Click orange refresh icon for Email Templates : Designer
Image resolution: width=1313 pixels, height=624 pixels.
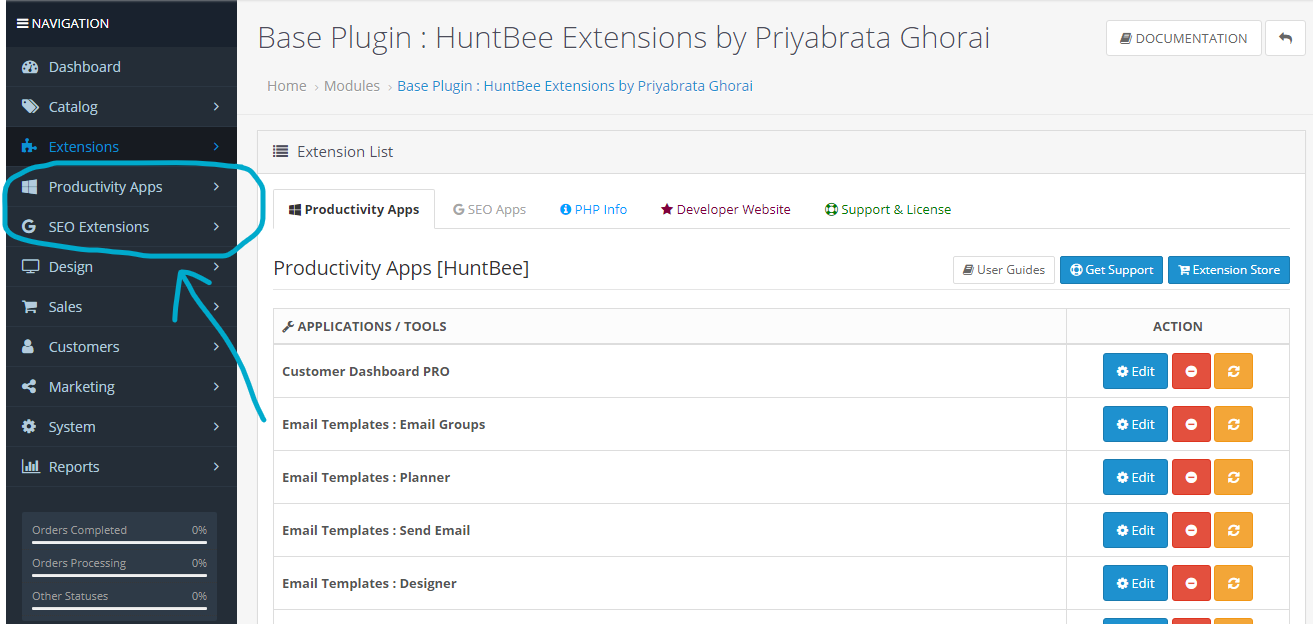1233,583
